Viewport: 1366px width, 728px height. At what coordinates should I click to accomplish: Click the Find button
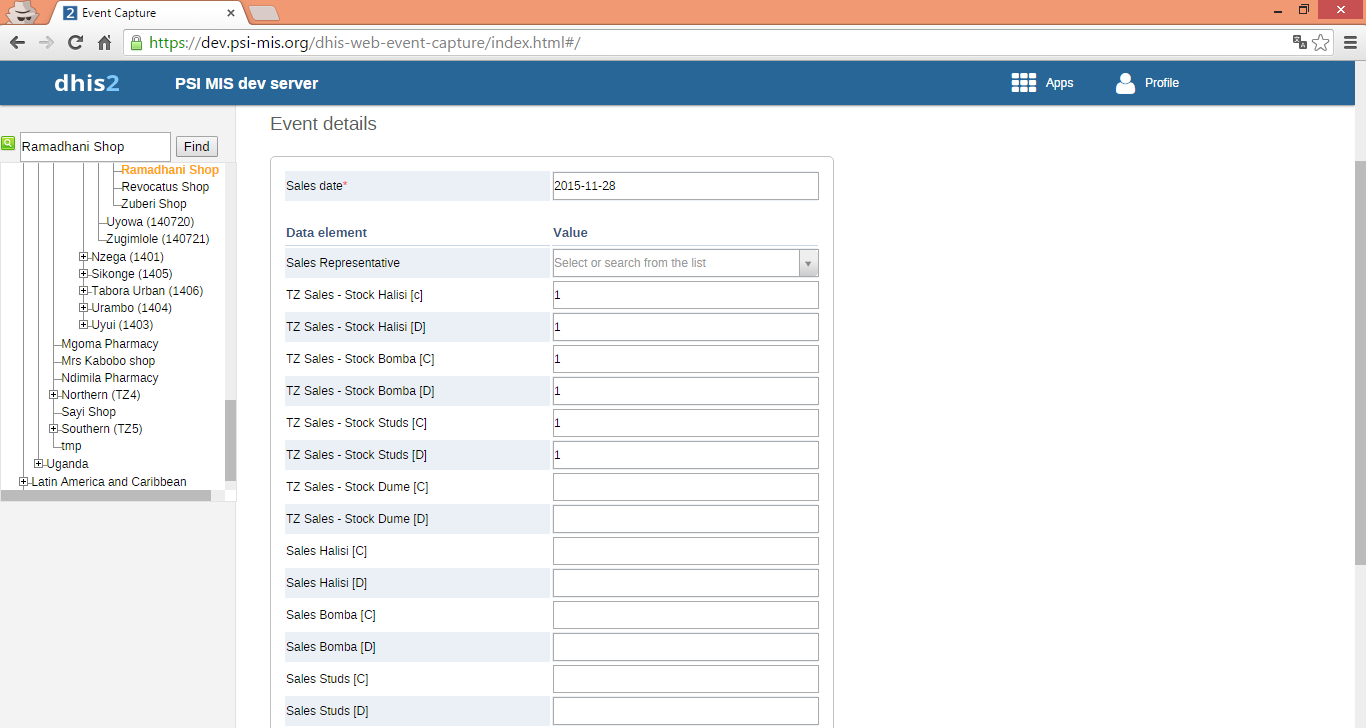(x=197, y=147)
